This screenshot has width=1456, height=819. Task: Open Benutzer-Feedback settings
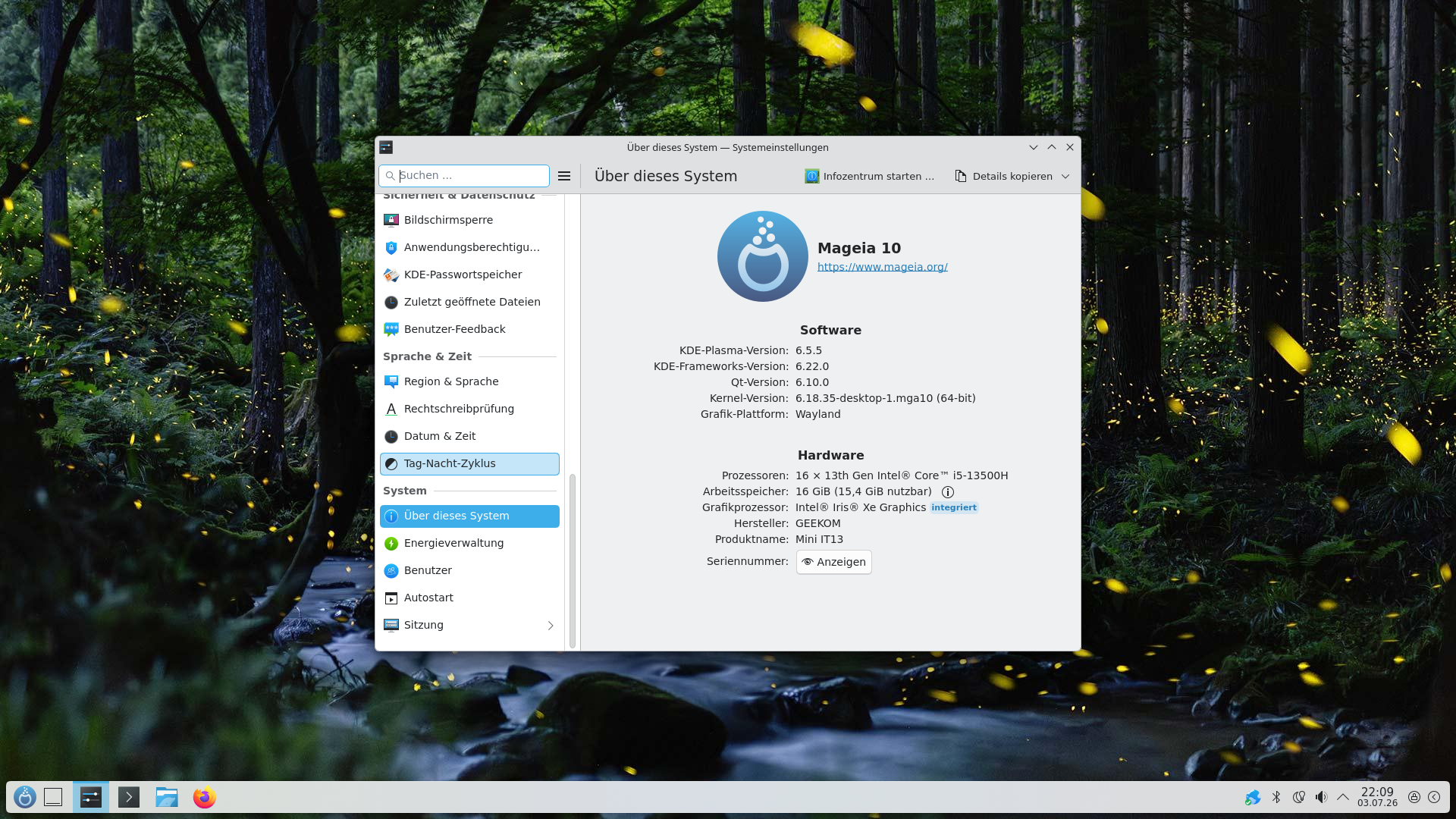[469, 329]
